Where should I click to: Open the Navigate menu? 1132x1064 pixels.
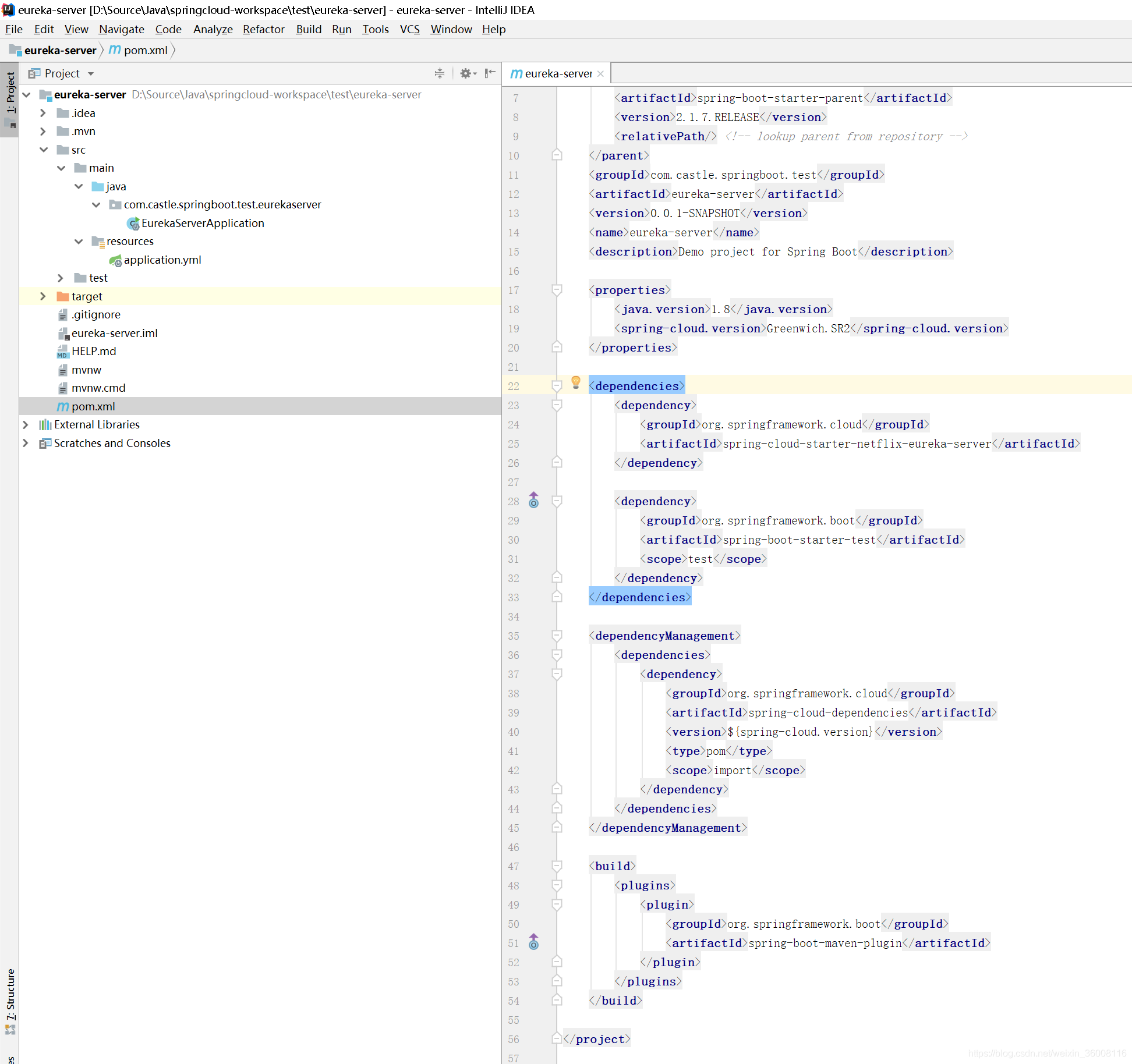(122, 29)
